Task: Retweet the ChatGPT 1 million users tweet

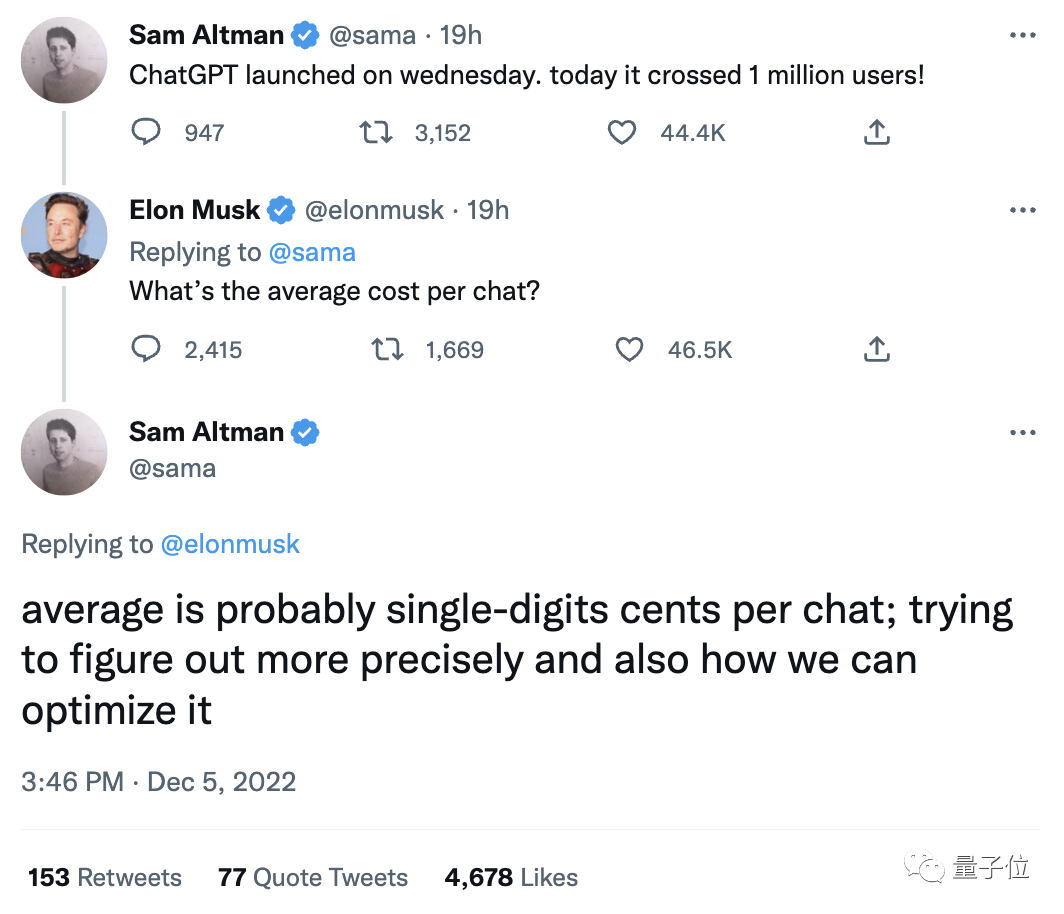Action: coord(376,132)
